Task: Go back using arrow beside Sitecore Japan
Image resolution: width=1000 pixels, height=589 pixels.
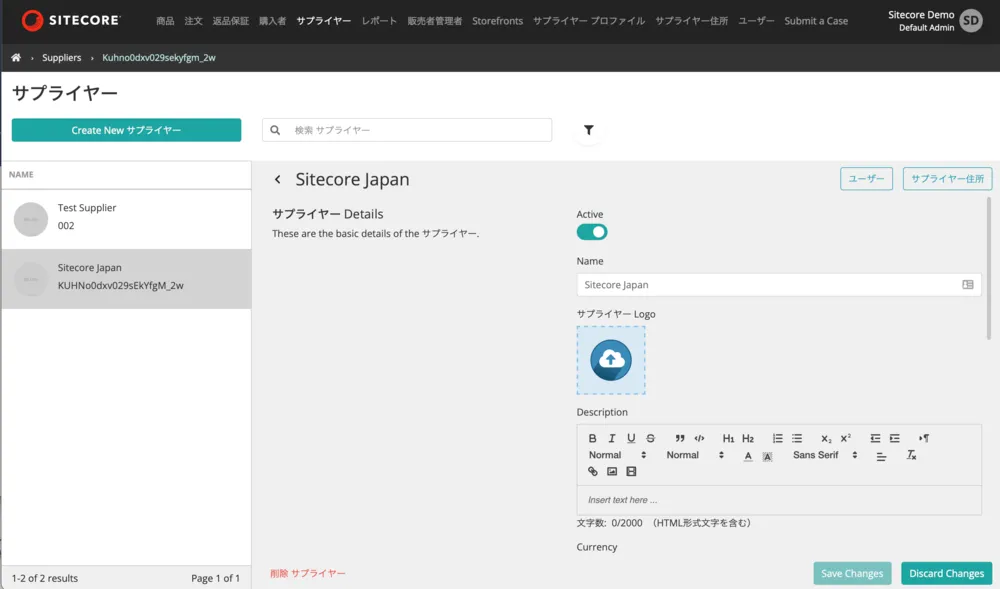Action: (x=277, y=180)
